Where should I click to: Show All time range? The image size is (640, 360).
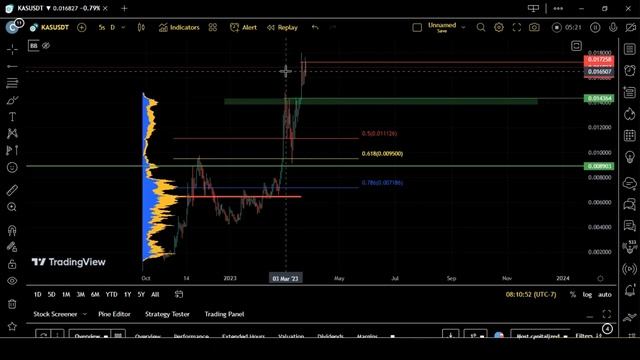(155, 294)
